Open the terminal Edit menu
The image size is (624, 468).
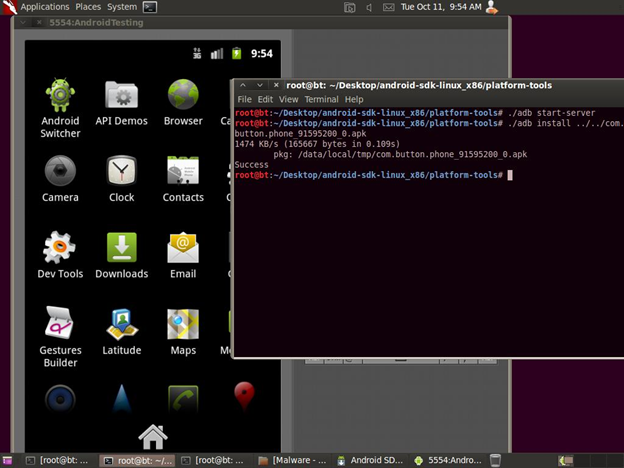[265, 100]
